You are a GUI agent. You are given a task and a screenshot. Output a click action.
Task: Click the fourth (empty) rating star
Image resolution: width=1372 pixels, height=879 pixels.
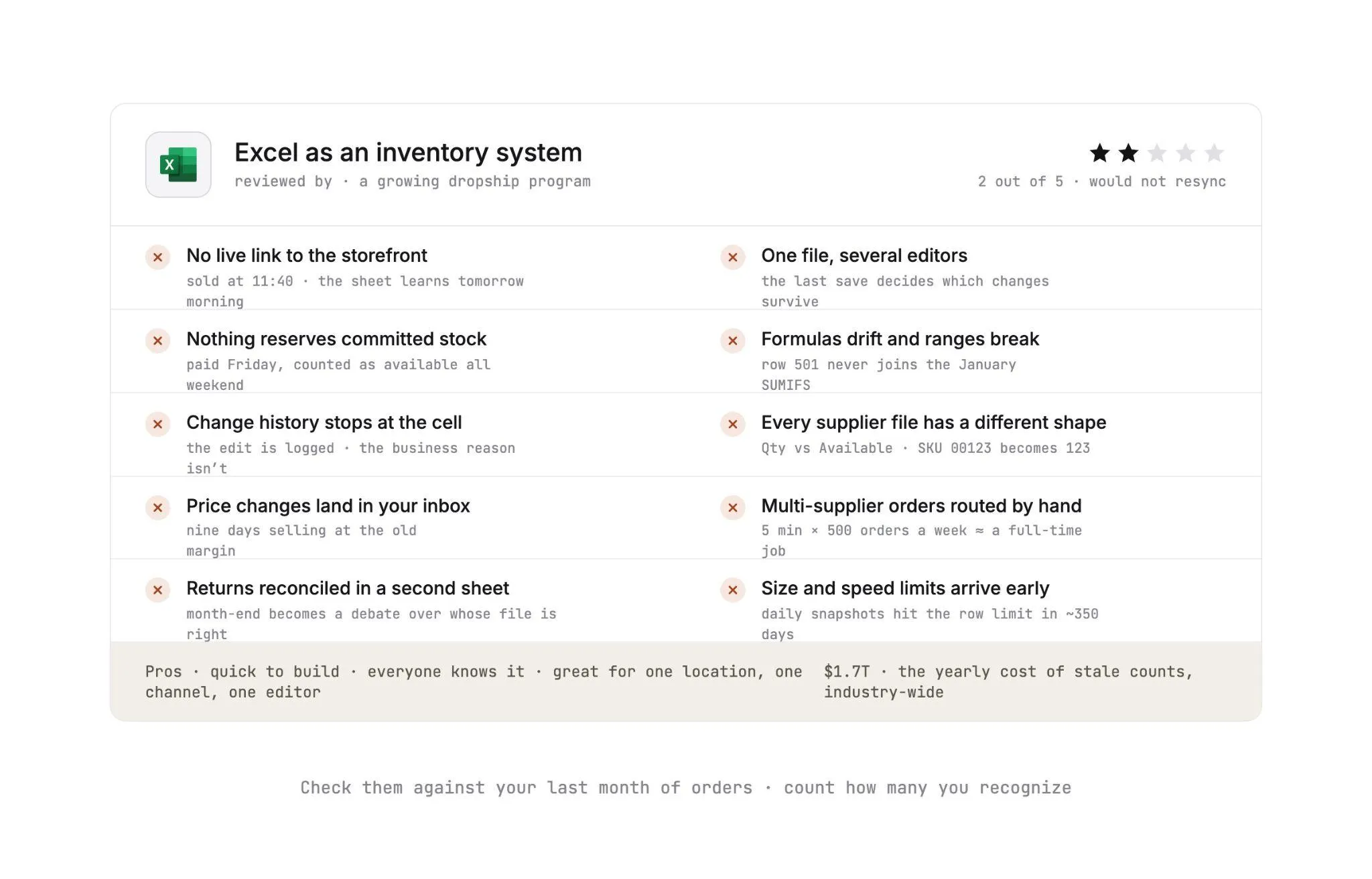click(1185, 153)
